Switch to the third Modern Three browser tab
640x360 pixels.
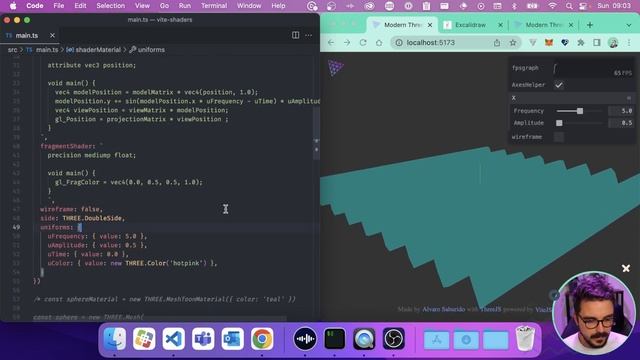point(543,25)
